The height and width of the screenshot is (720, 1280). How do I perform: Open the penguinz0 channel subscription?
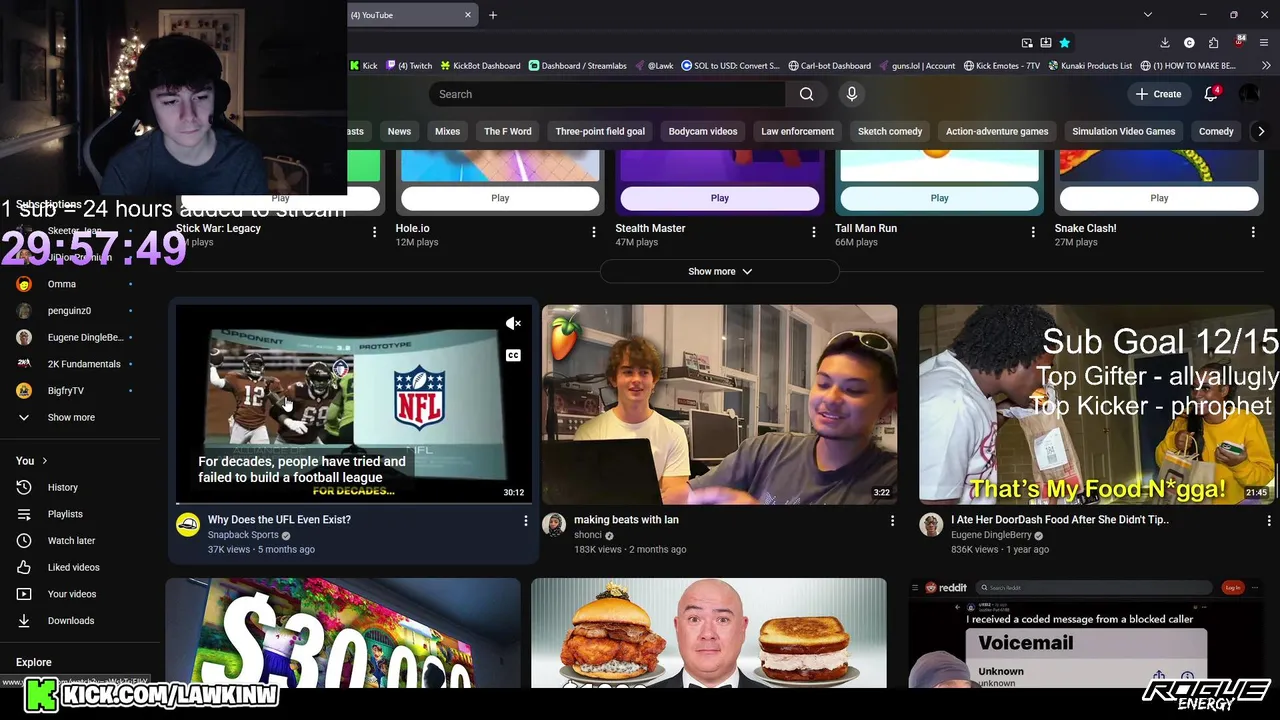click(x=69, y=311)
